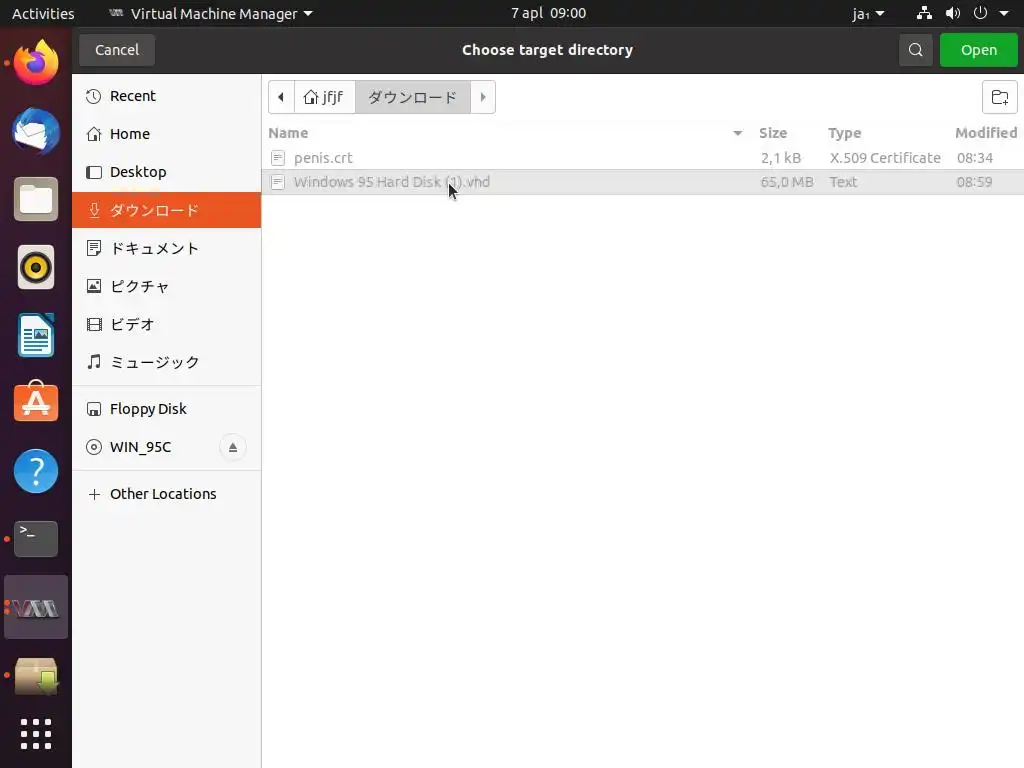Screen dimensions: 1024x768
Task: Open Rhythmbox from the dock
Action: pos(36,267)
